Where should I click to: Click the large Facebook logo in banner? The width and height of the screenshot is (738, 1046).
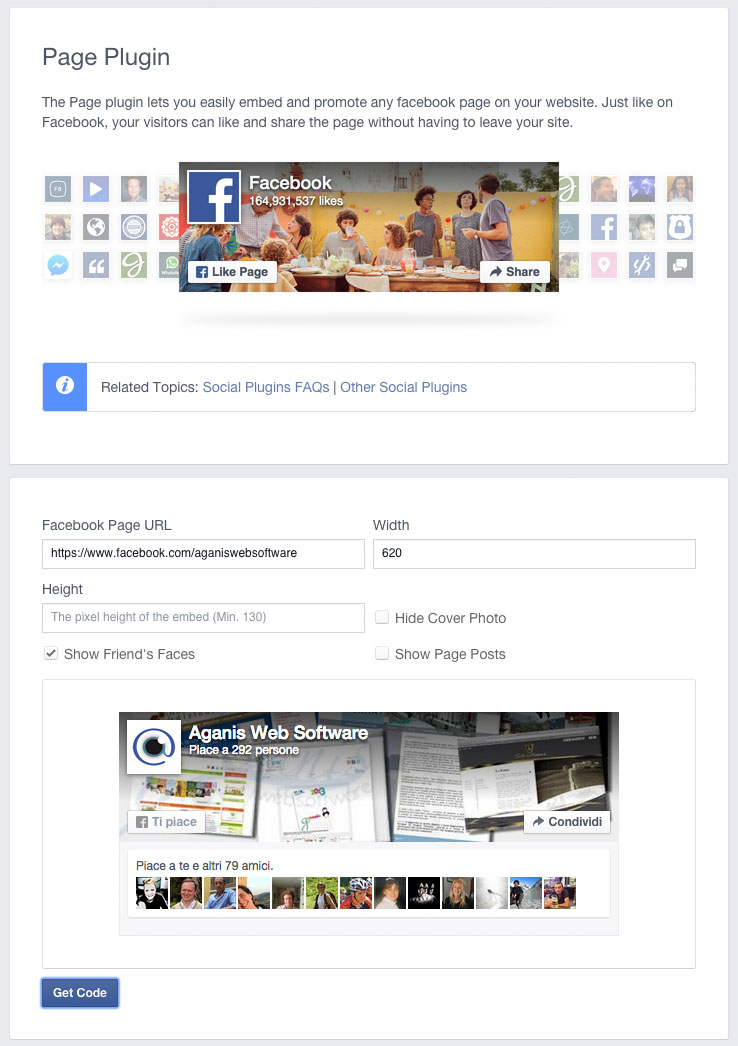pos(214,197)
